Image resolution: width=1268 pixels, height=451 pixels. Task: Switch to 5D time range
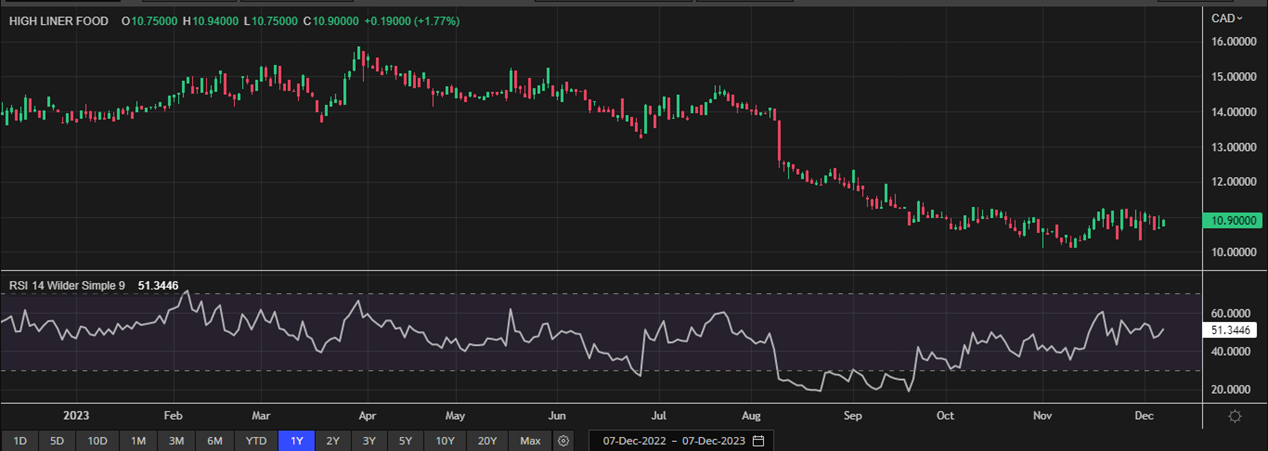(58, 441)
